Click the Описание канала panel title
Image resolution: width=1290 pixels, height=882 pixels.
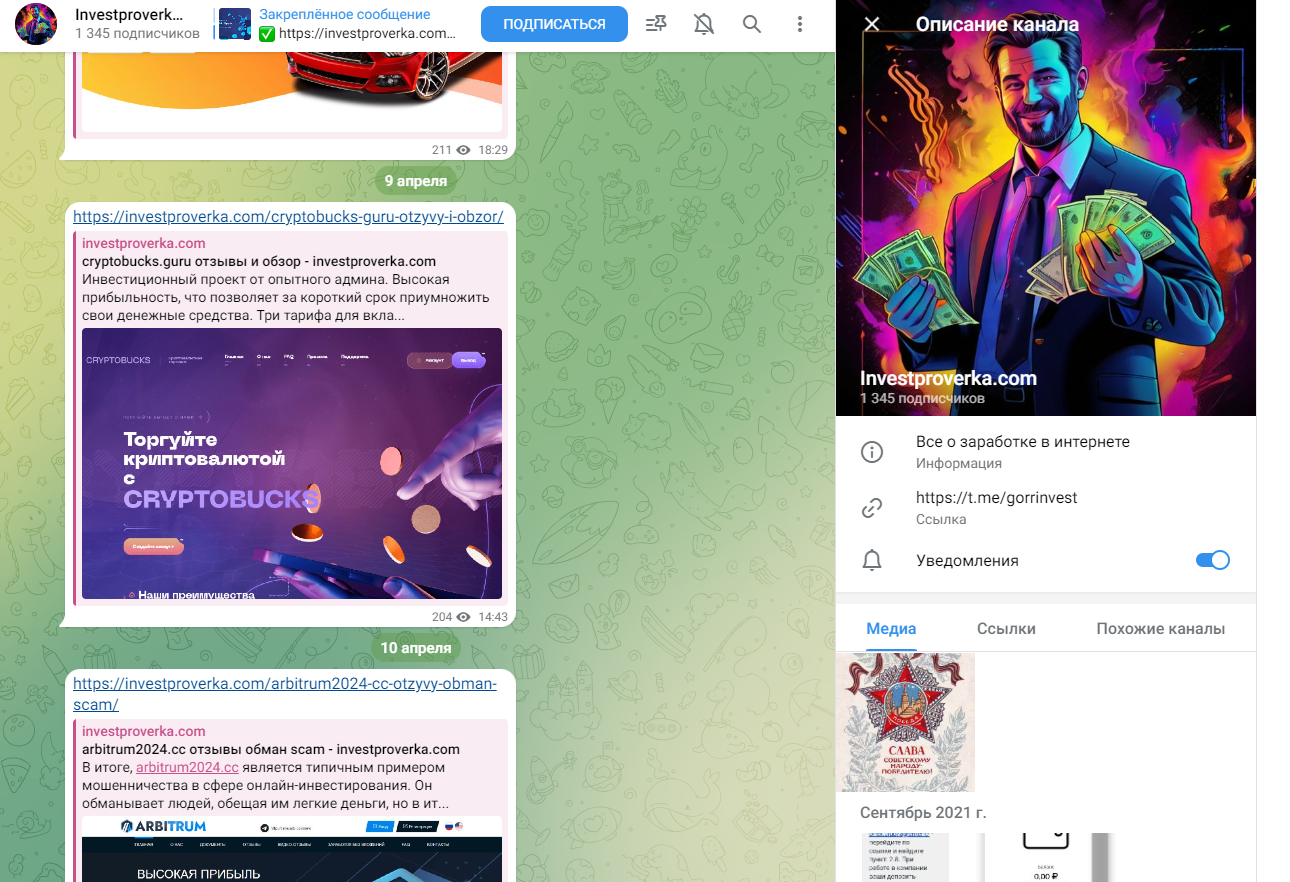point(997,24)
